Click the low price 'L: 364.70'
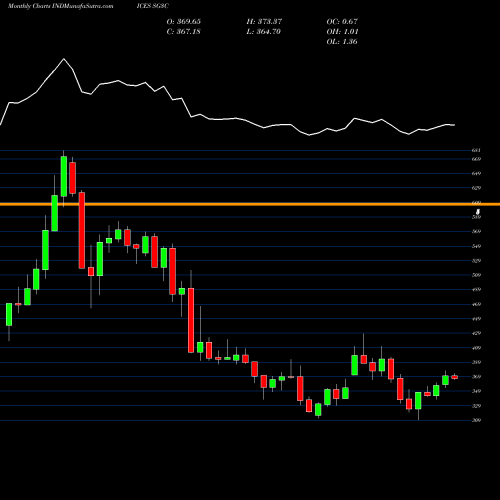 point(264,32)
